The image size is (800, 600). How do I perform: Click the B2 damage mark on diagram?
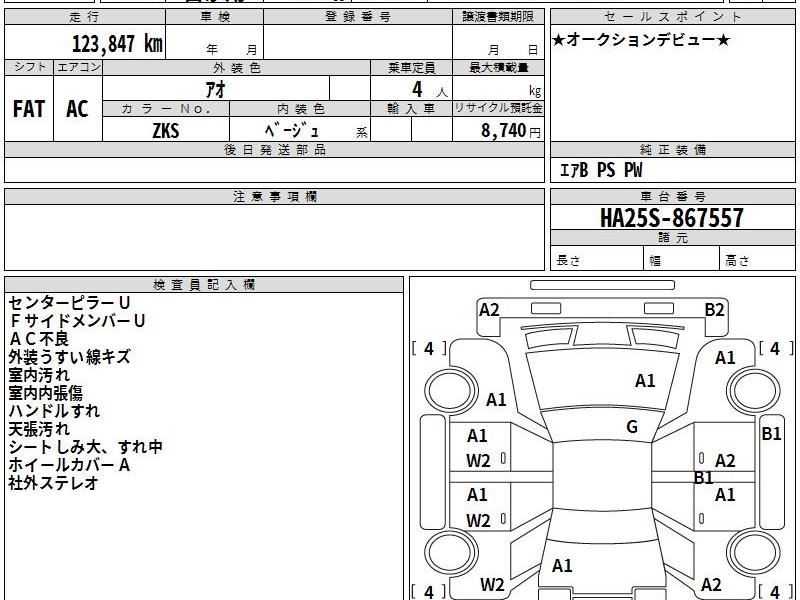pyautogui.click(x=714, y=310)
